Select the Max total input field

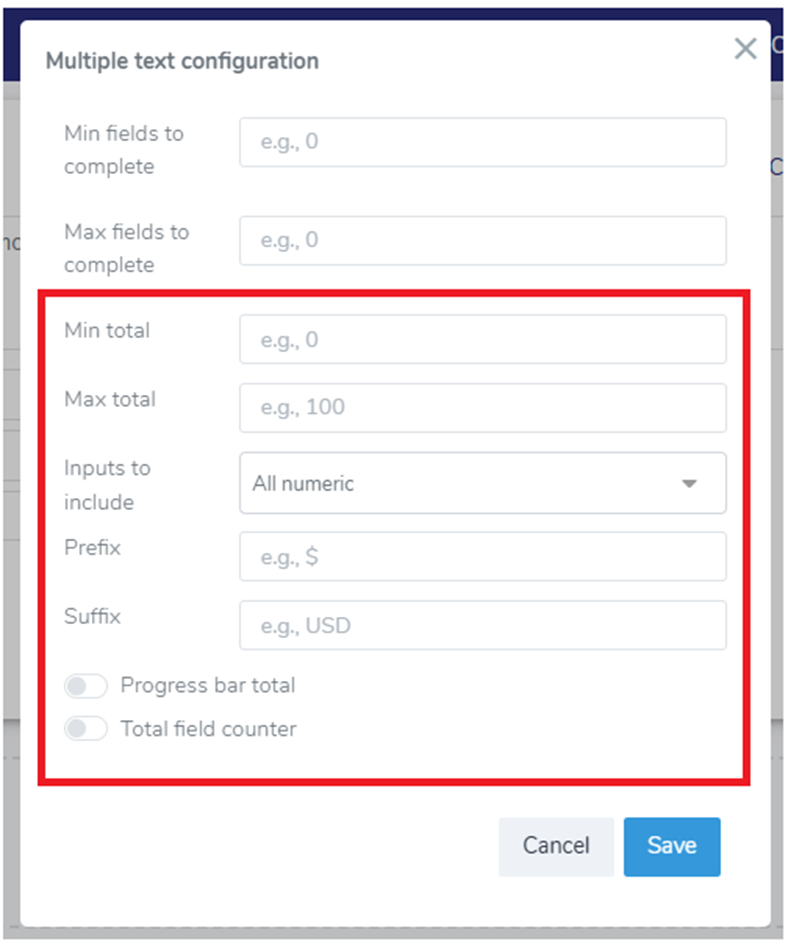click(x=482, y=408)
